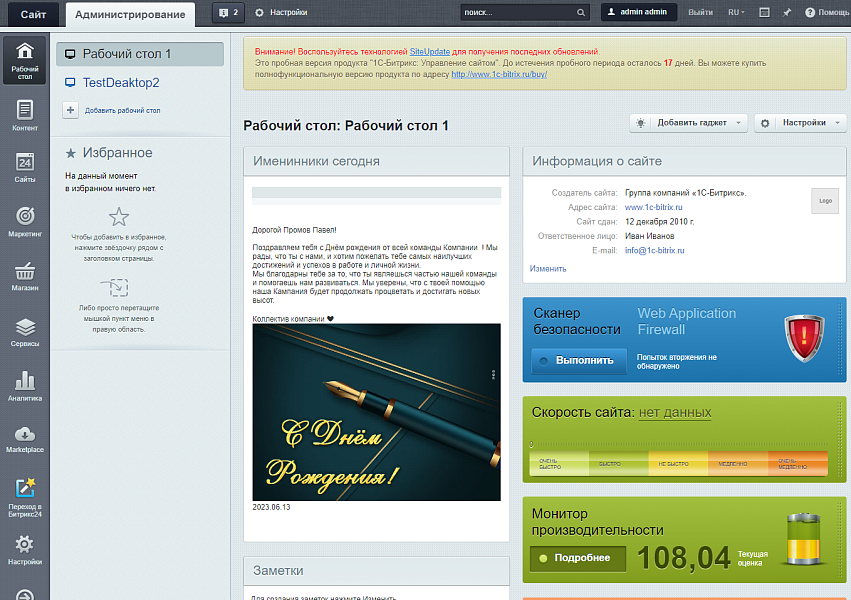Select TestDeaktop2 desktop in the list
851x600 pixels.
pos(120,83)
